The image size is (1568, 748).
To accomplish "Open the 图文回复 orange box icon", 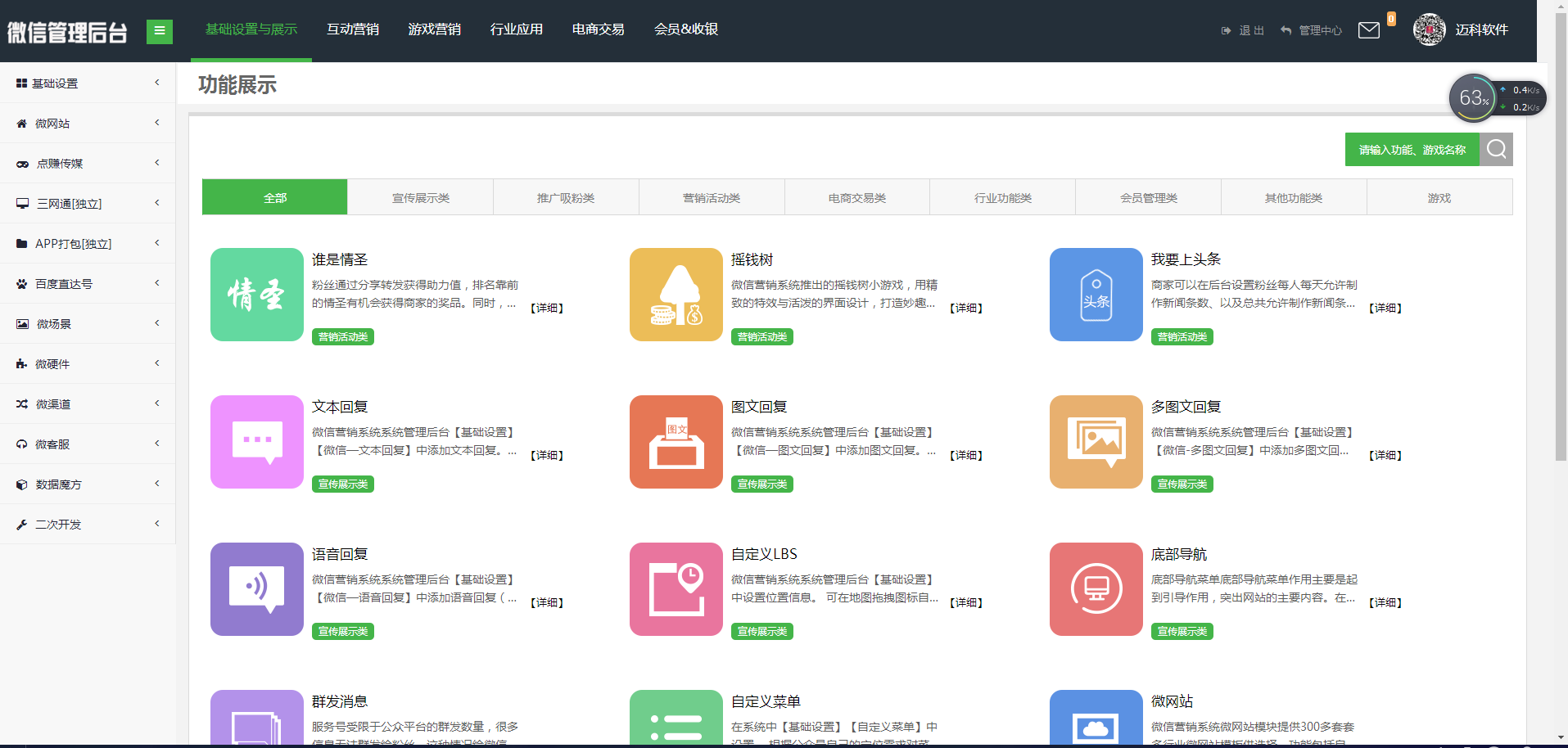I will [x=676, y=442].
